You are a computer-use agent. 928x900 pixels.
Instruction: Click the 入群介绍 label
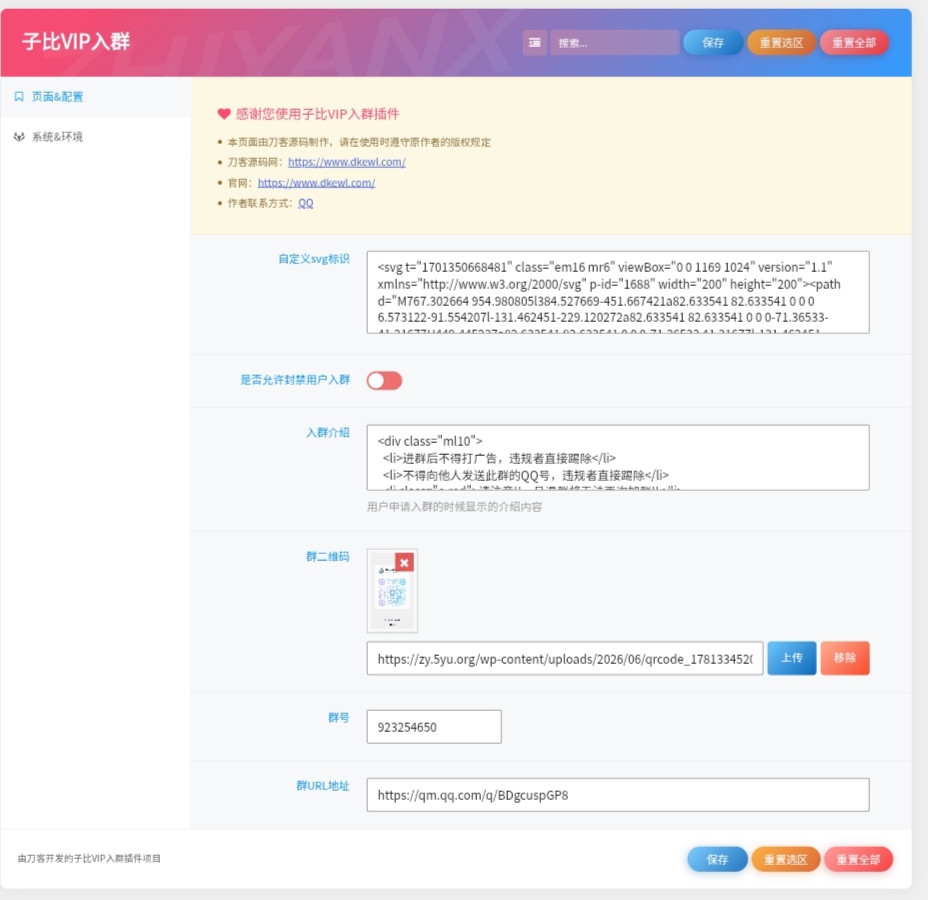click(327, 433)
